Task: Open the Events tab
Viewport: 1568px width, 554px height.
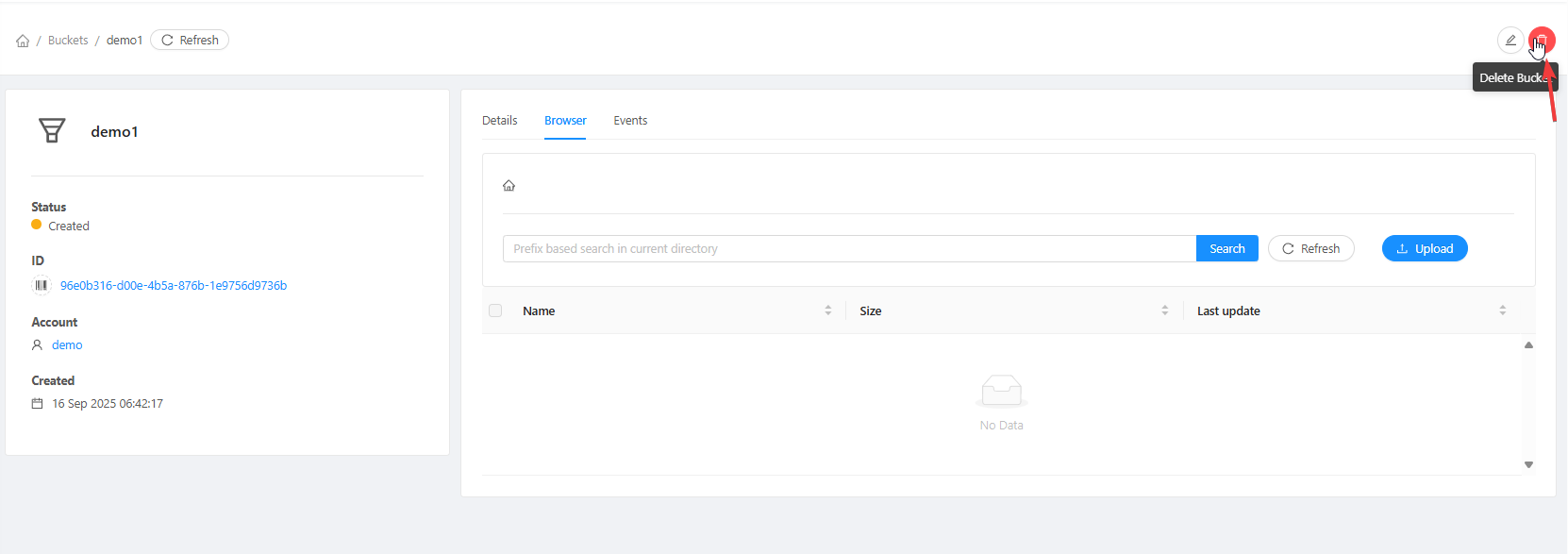Action: coord(630,121)
